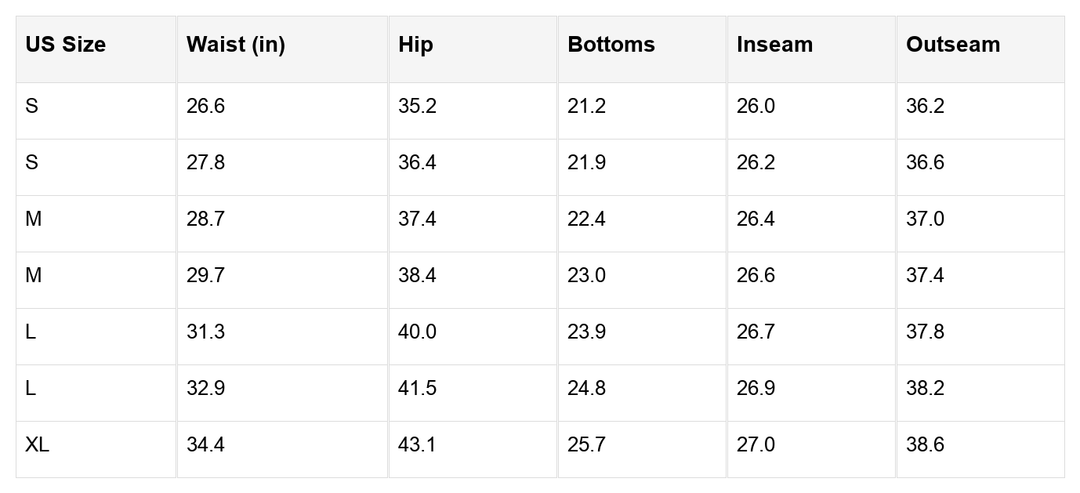
Task: Click the outseam value 36.6
Action: click(x=925, y=163)
